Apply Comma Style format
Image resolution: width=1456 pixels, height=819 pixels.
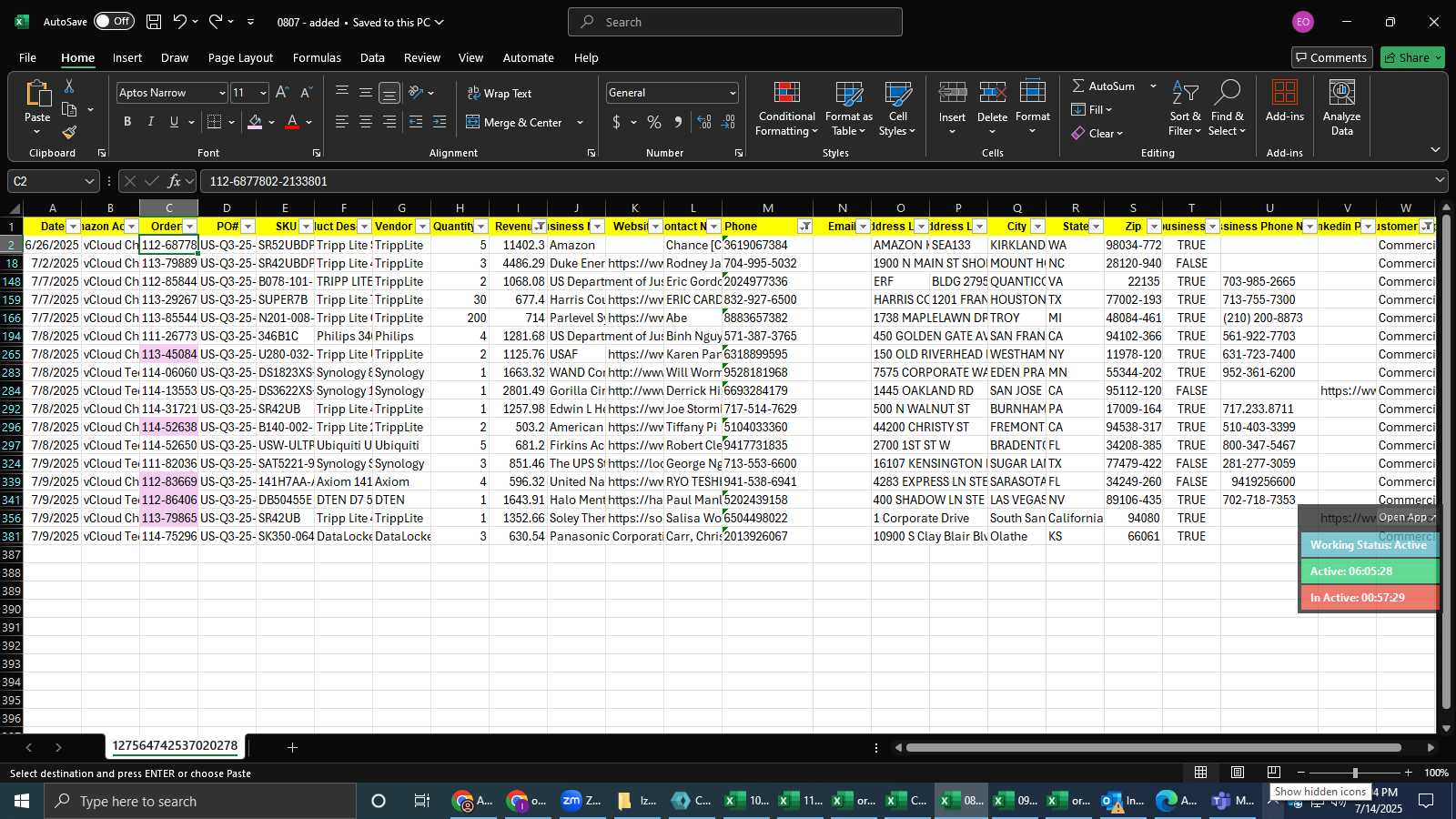pyautogui.click(x=678, y=122)
